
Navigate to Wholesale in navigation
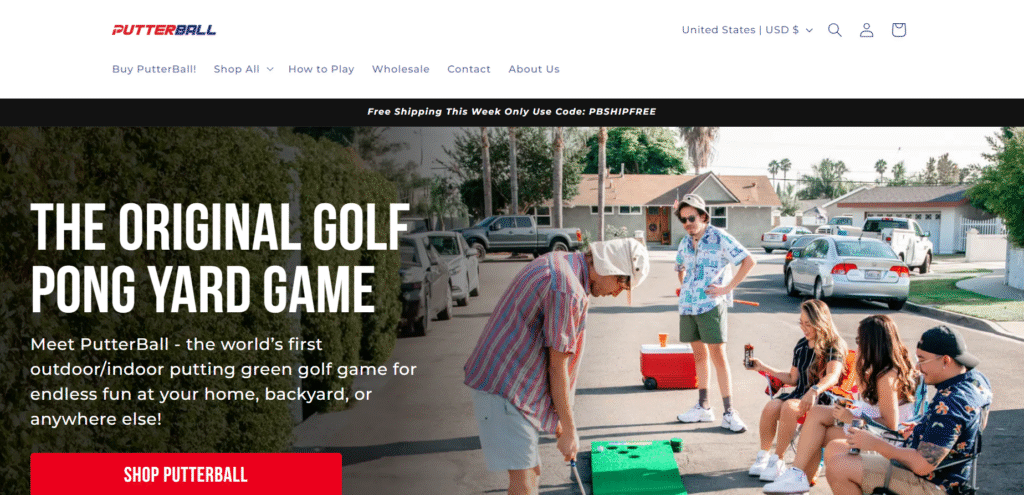[401, 69]
